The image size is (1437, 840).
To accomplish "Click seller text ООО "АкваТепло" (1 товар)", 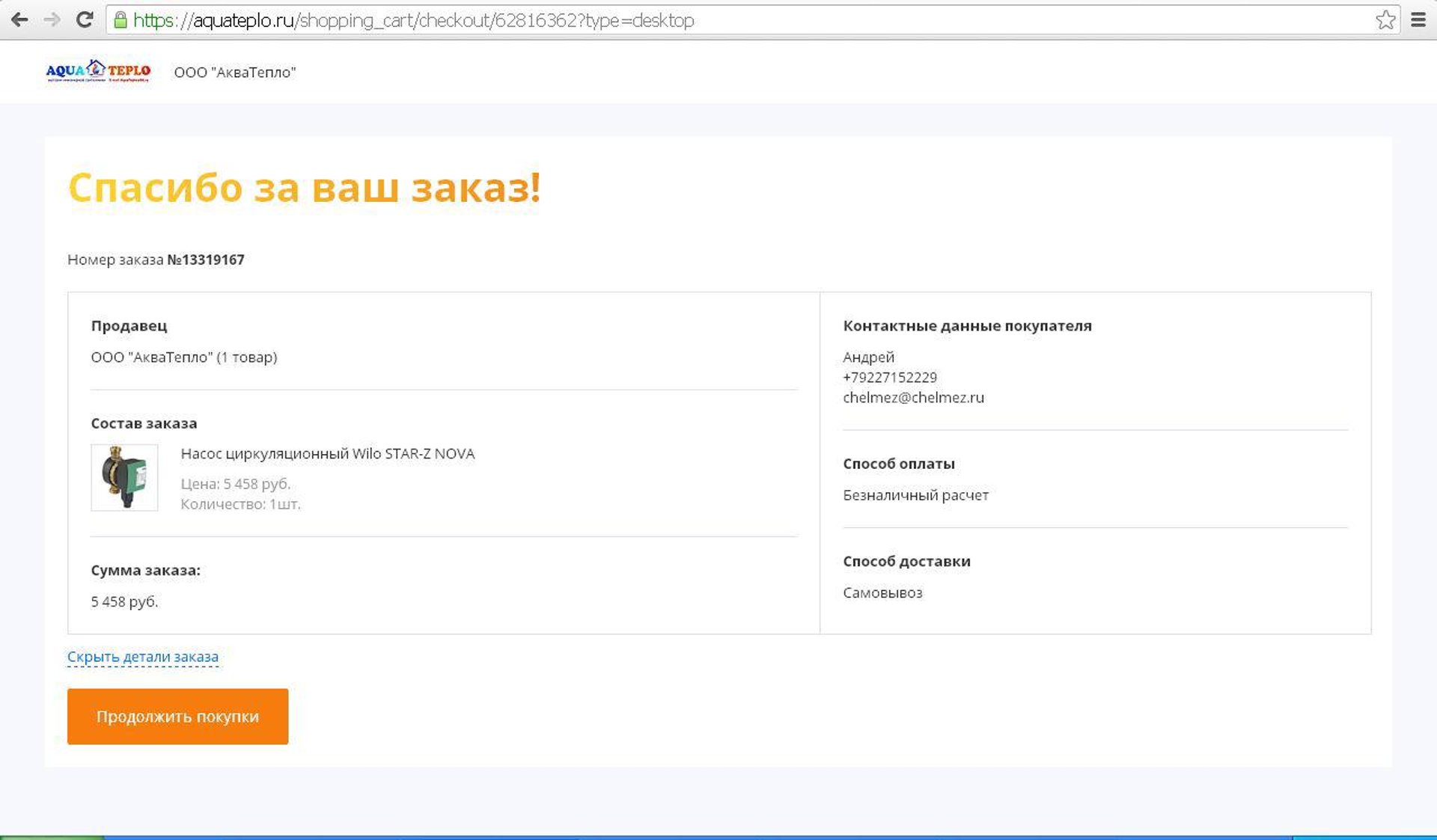I will [184, 357].
